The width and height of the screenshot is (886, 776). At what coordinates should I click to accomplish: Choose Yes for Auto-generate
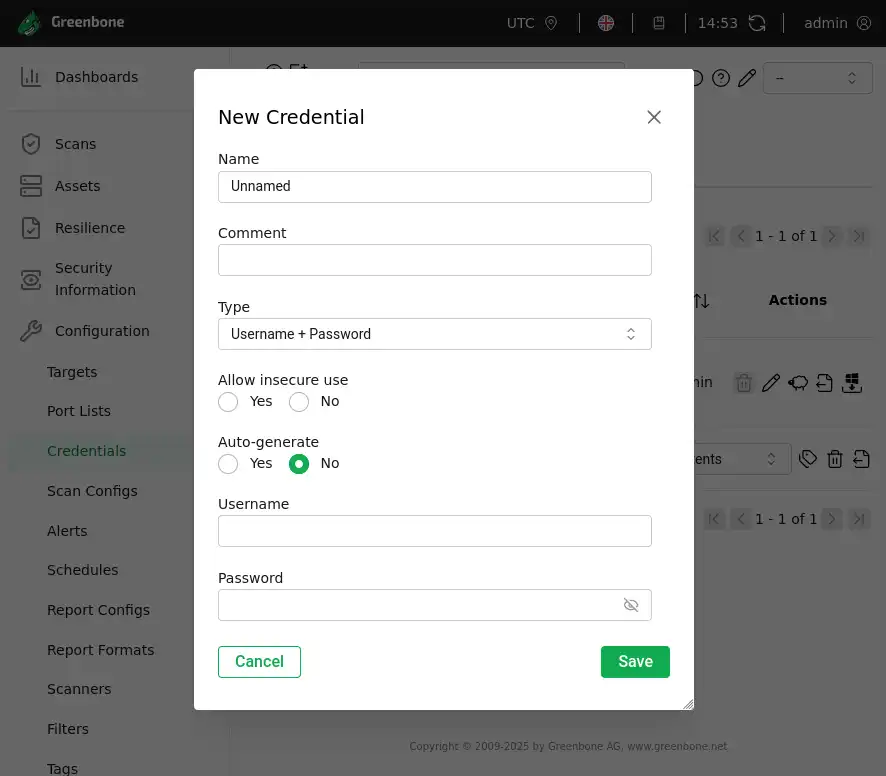(229, 464)
